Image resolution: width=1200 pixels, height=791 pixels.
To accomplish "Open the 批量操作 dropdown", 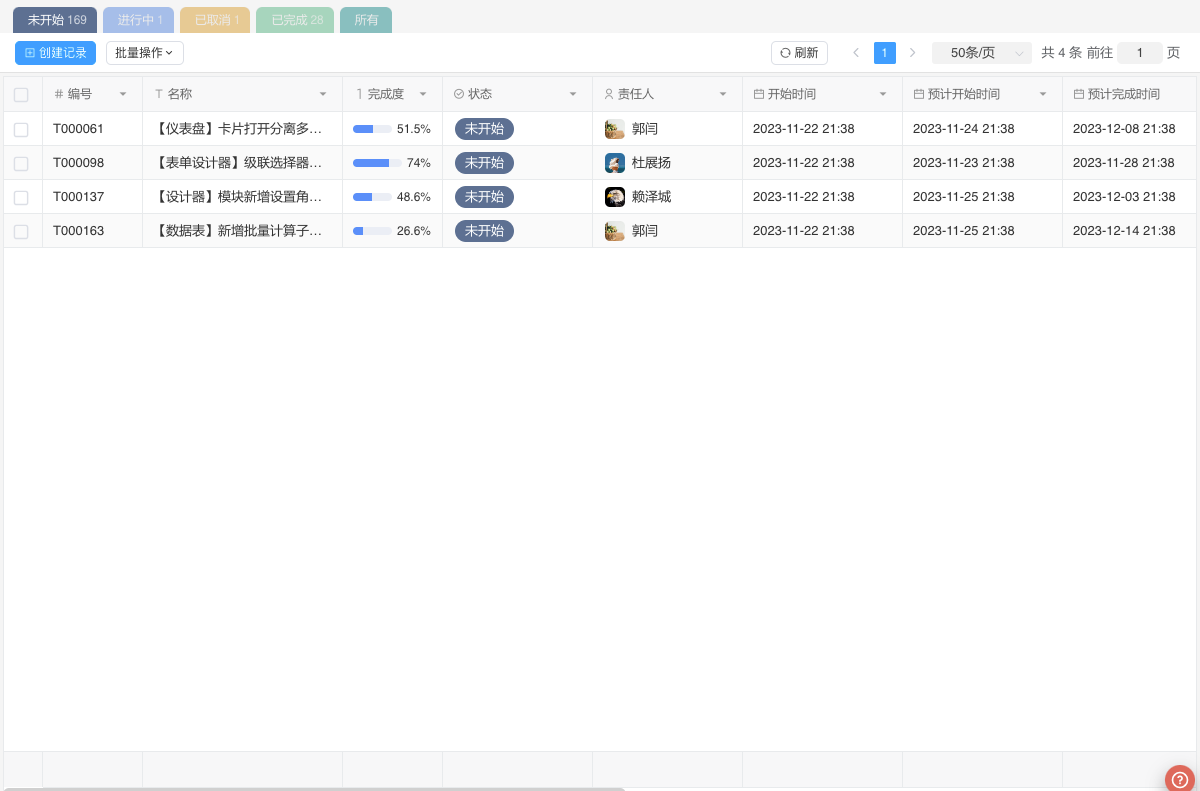I will [x=144, y=53].
